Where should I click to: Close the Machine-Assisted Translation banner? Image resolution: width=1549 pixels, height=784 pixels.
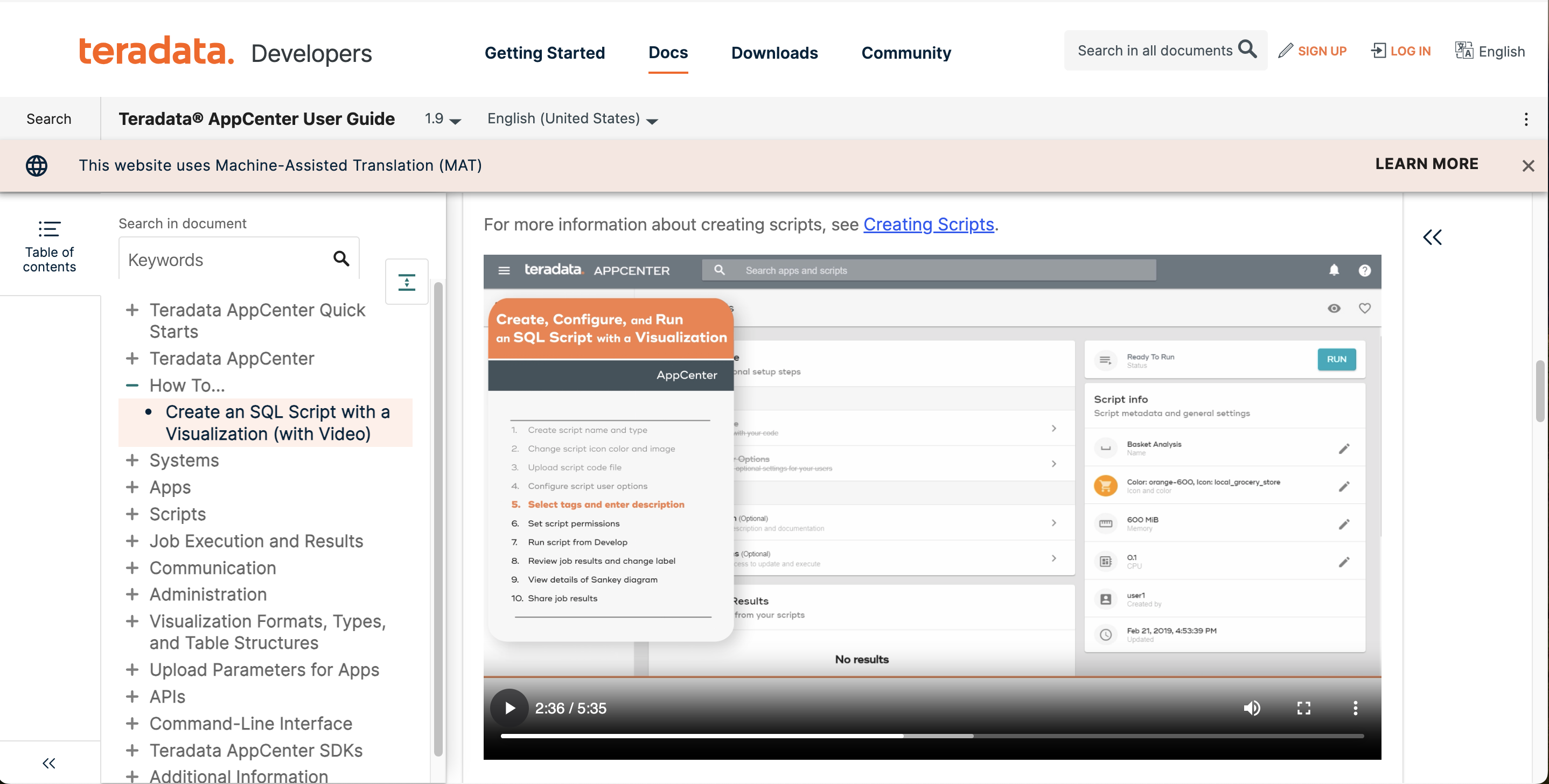pyautogui.click(x=1528, y=166)
